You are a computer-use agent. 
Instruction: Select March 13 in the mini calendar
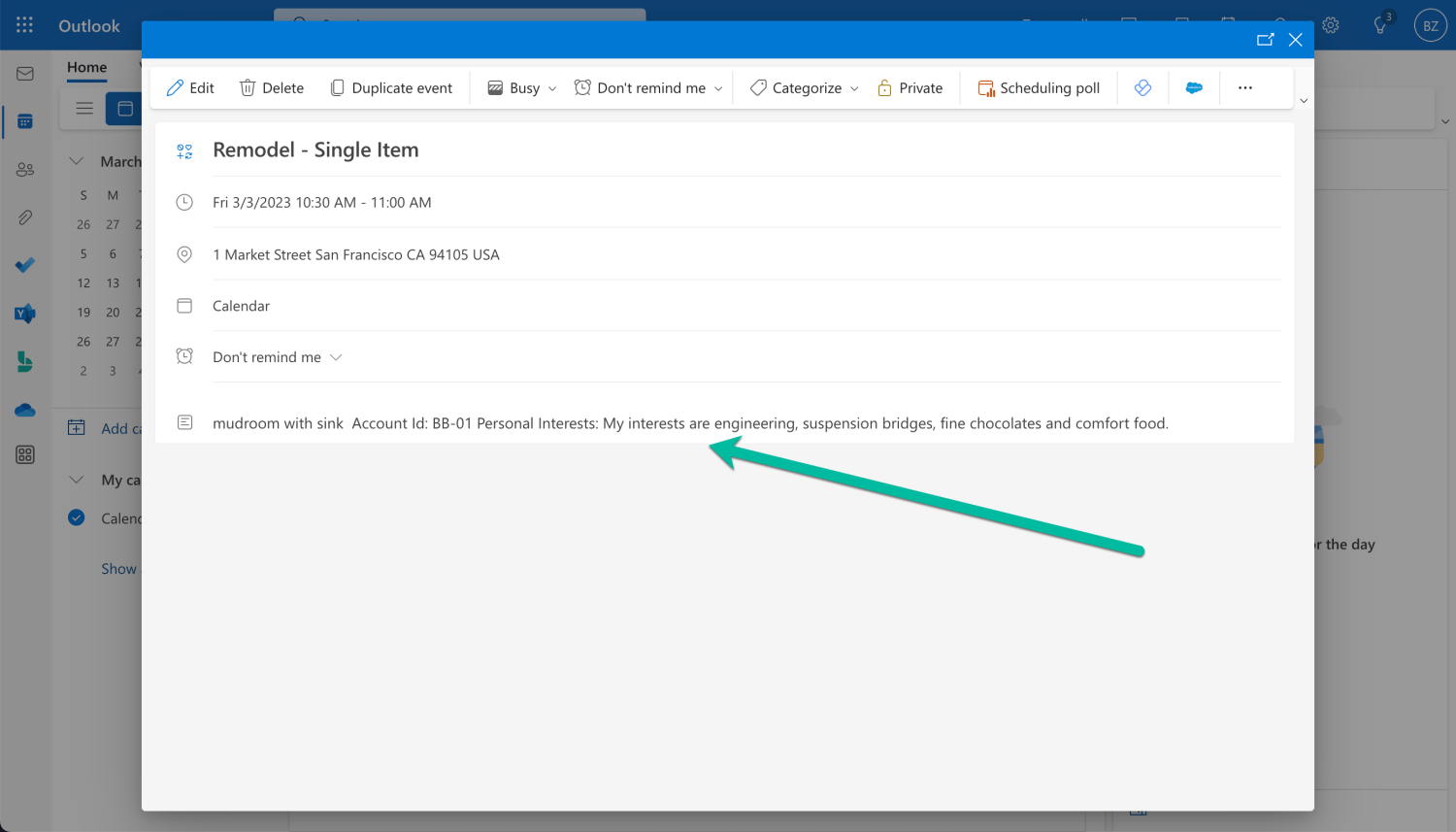pyautogui.click(x=113, y=283)
